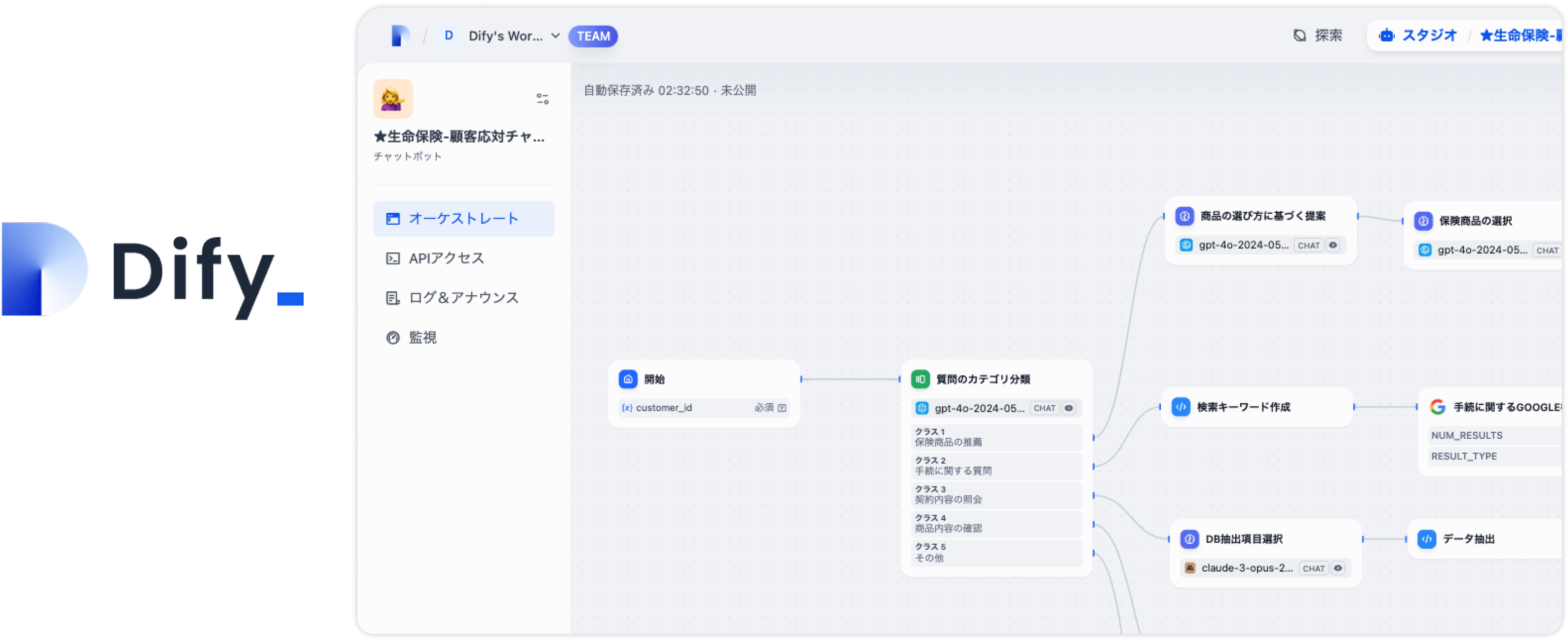Click the 開始 node title

point(654,379)
